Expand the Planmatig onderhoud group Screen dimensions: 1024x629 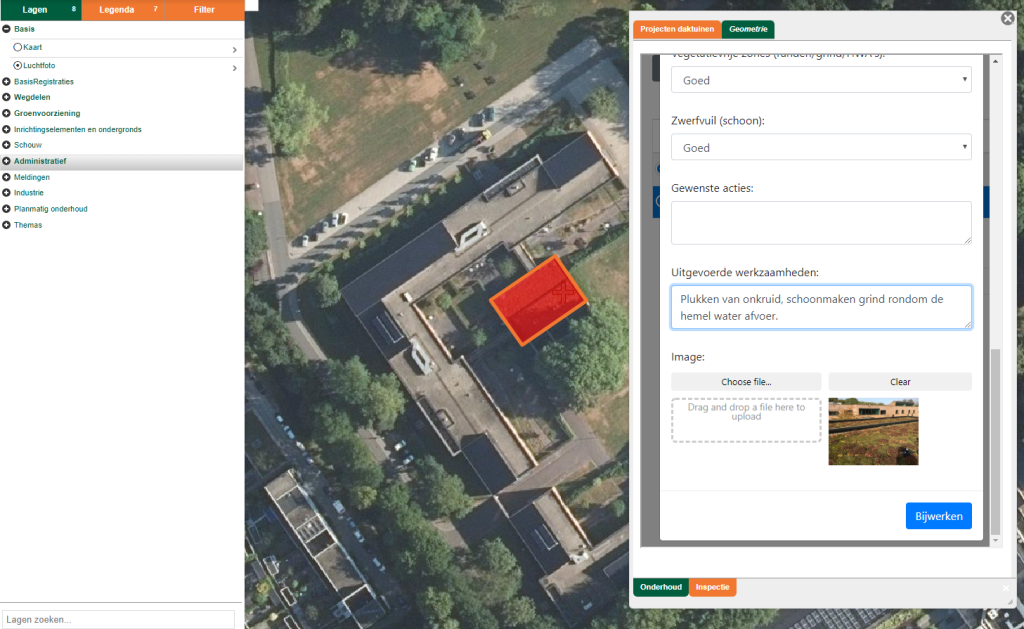tap(7, 209)
